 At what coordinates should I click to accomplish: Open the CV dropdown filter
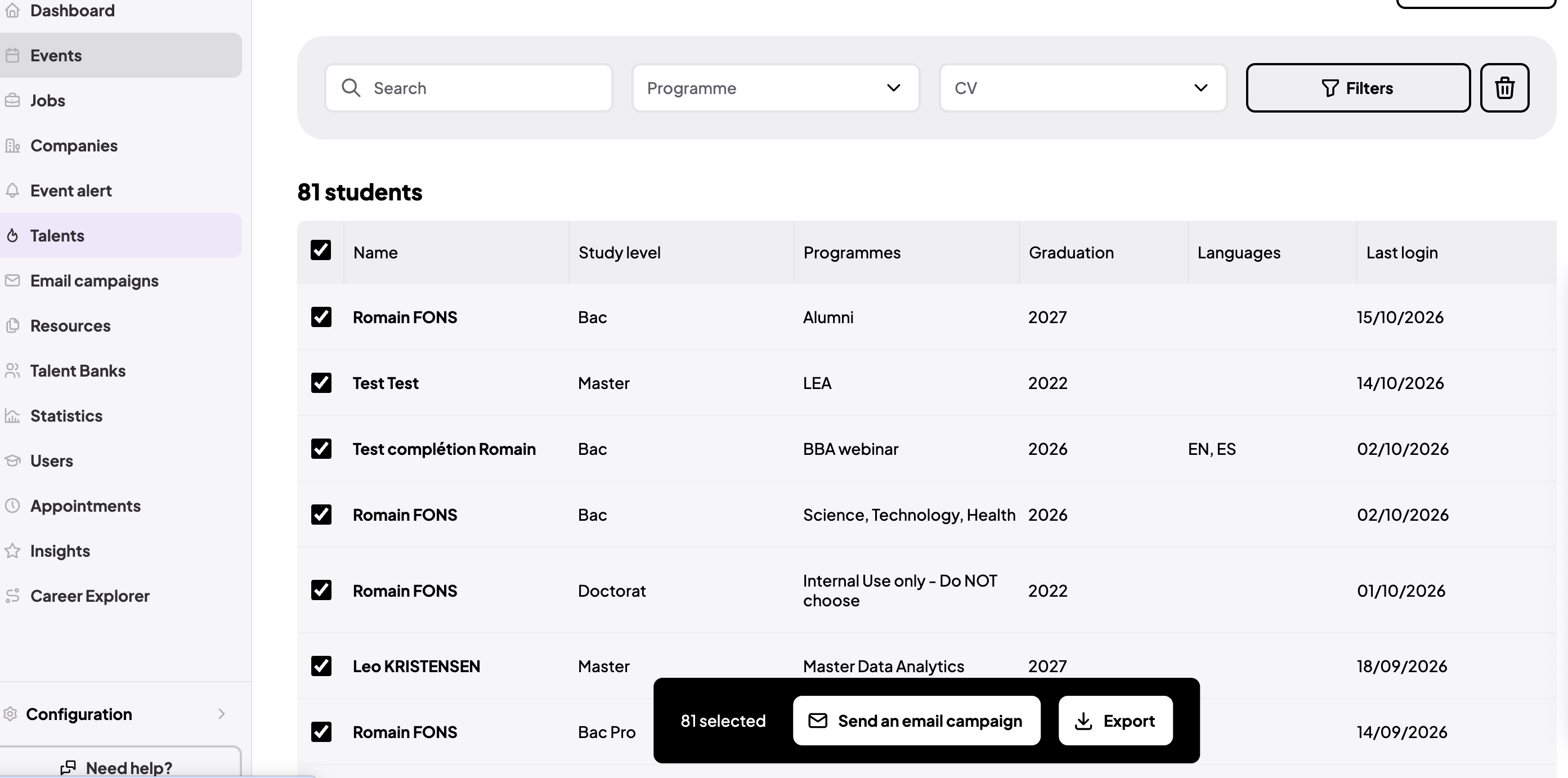click(x=1083, y=88)
